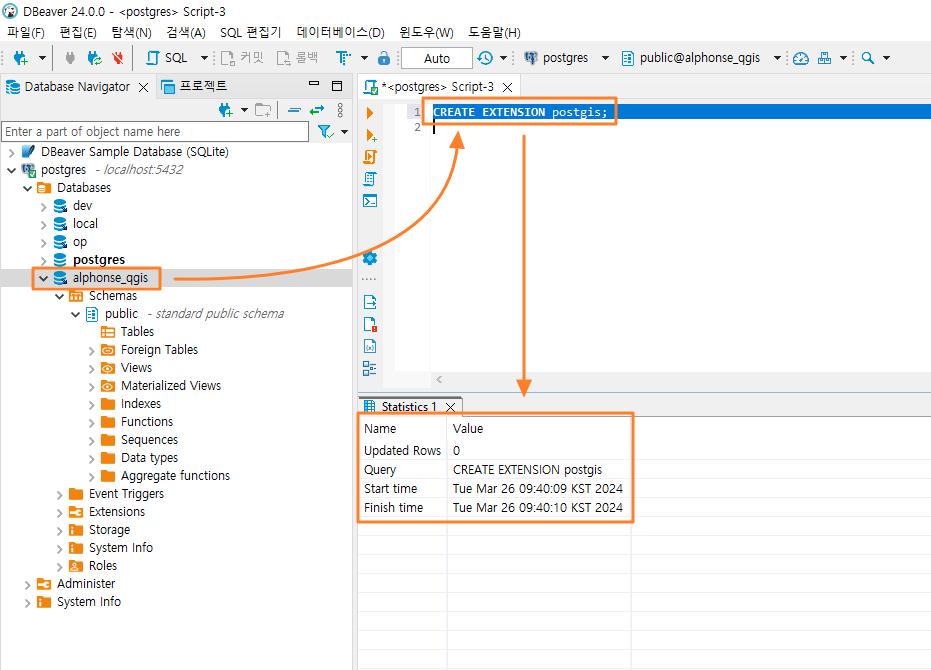Image resolution: width=931 pixels, height=670 pixels.
Task: Click the Value column header
Action: click(468, 428)
